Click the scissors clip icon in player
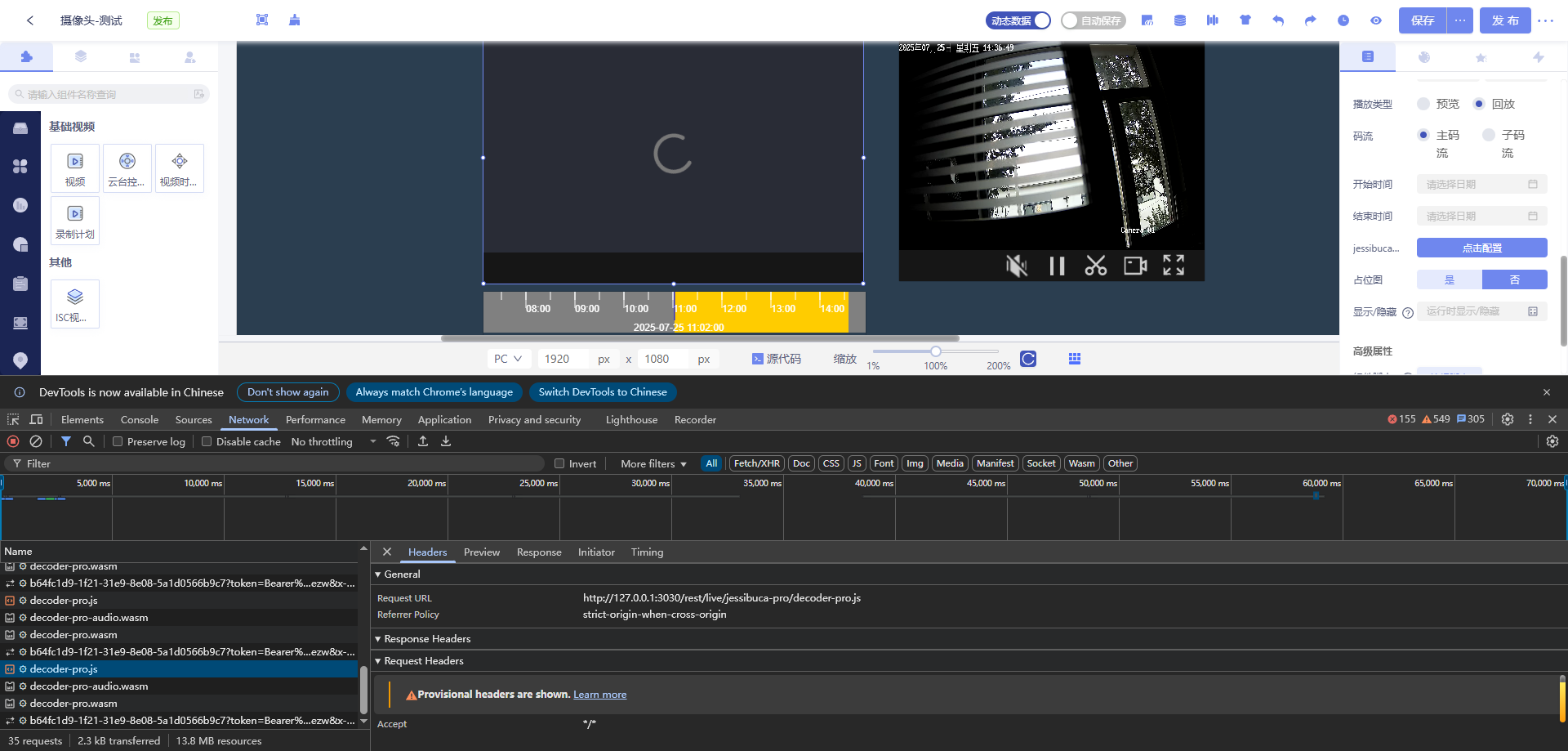 click(x=1096, y=266)
